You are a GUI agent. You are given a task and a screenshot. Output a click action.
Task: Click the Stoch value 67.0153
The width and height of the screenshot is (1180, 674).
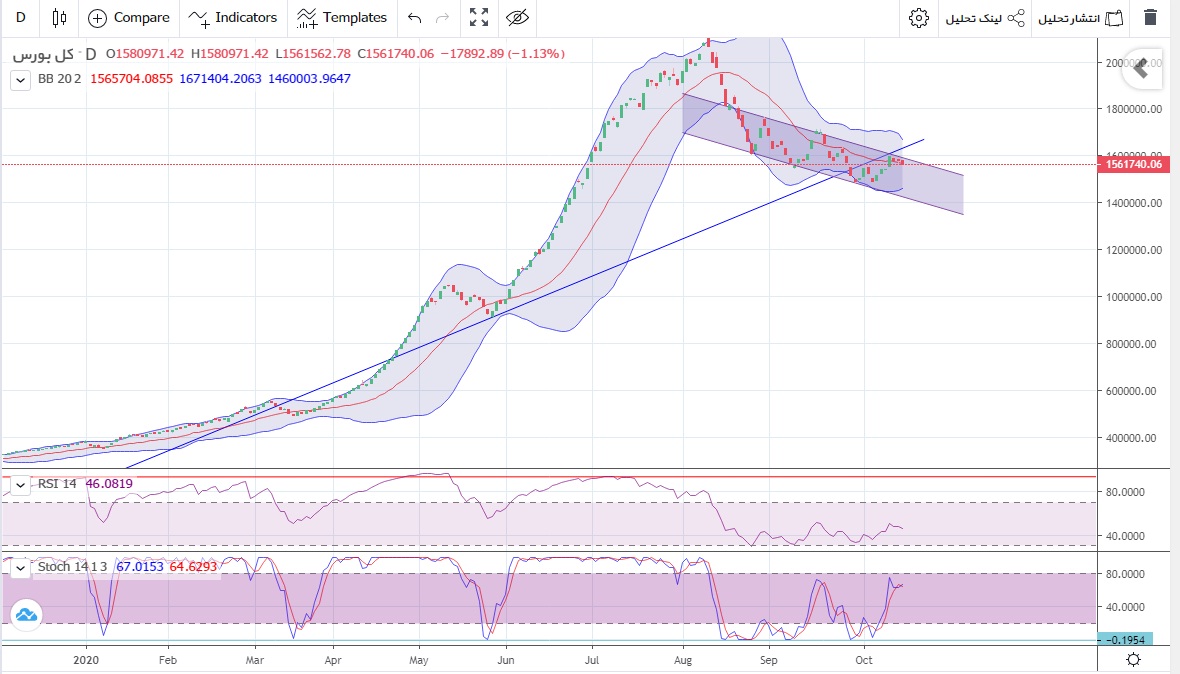(x=140, y=566)
